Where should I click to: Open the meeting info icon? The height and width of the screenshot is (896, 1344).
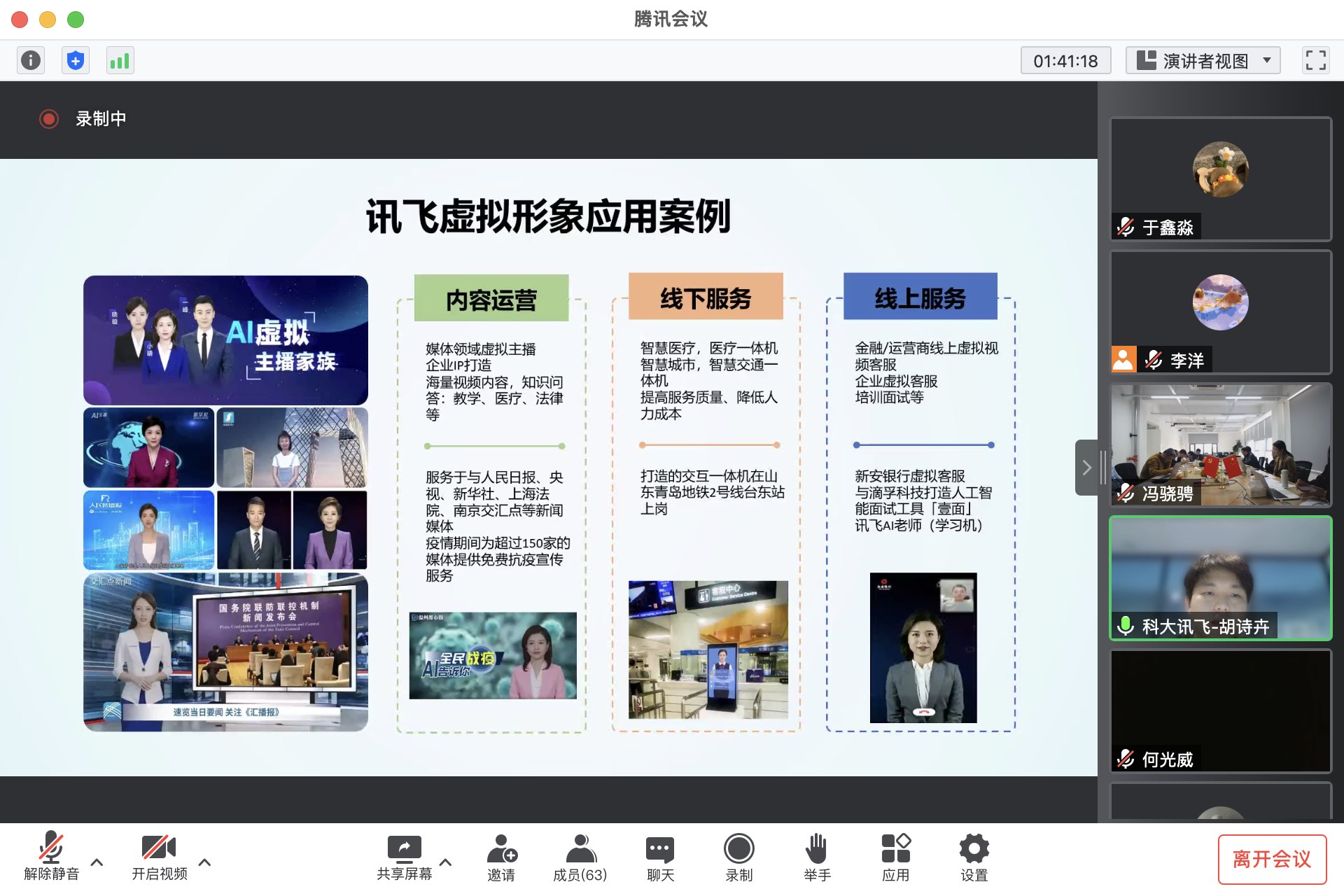(x=31, y=60)
